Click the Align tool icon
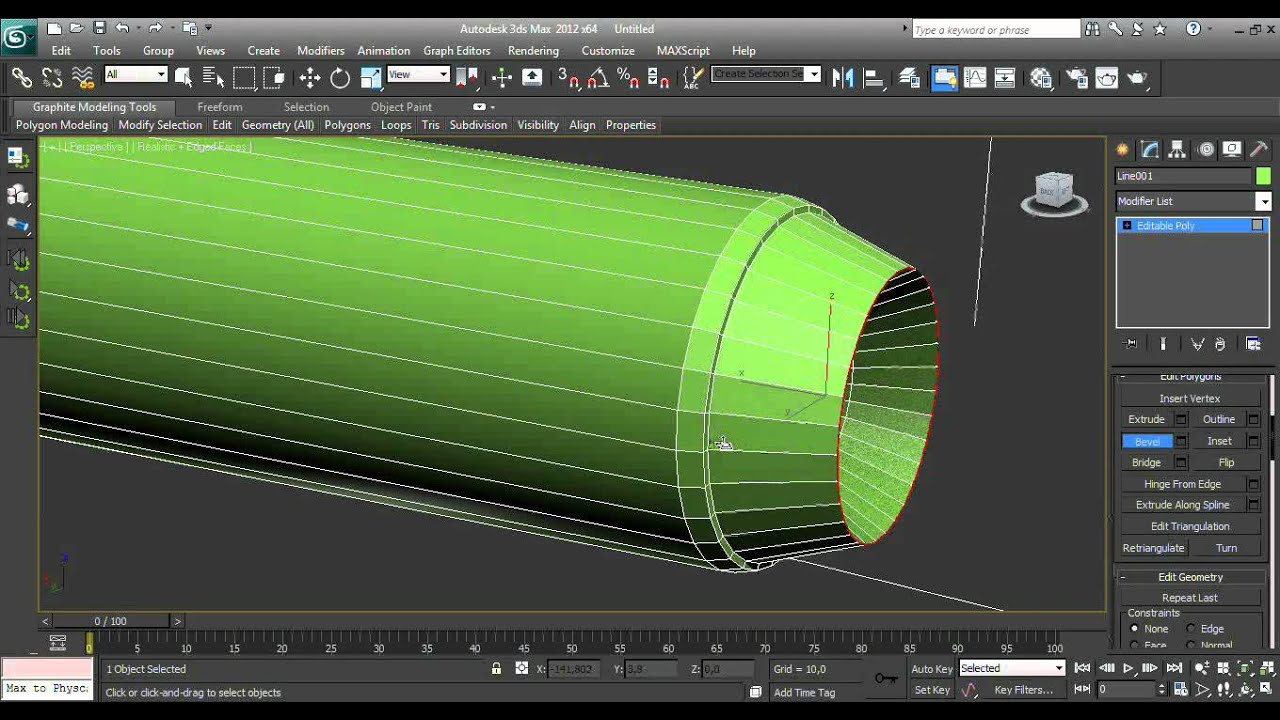The height and width of the screenshot is (720, 1280). click(873, 77)
